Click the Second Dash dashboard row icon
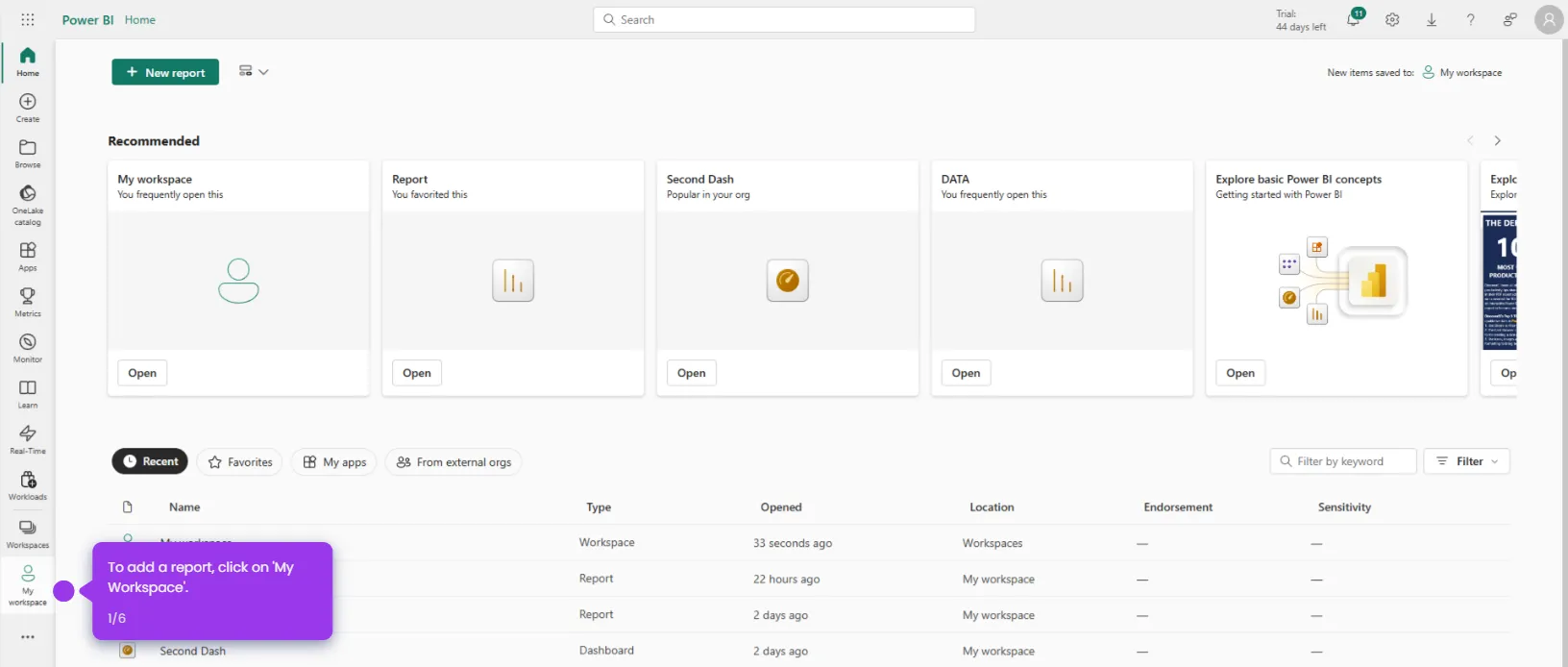This screenshot has width=1568, height=667. pos(127,651)
